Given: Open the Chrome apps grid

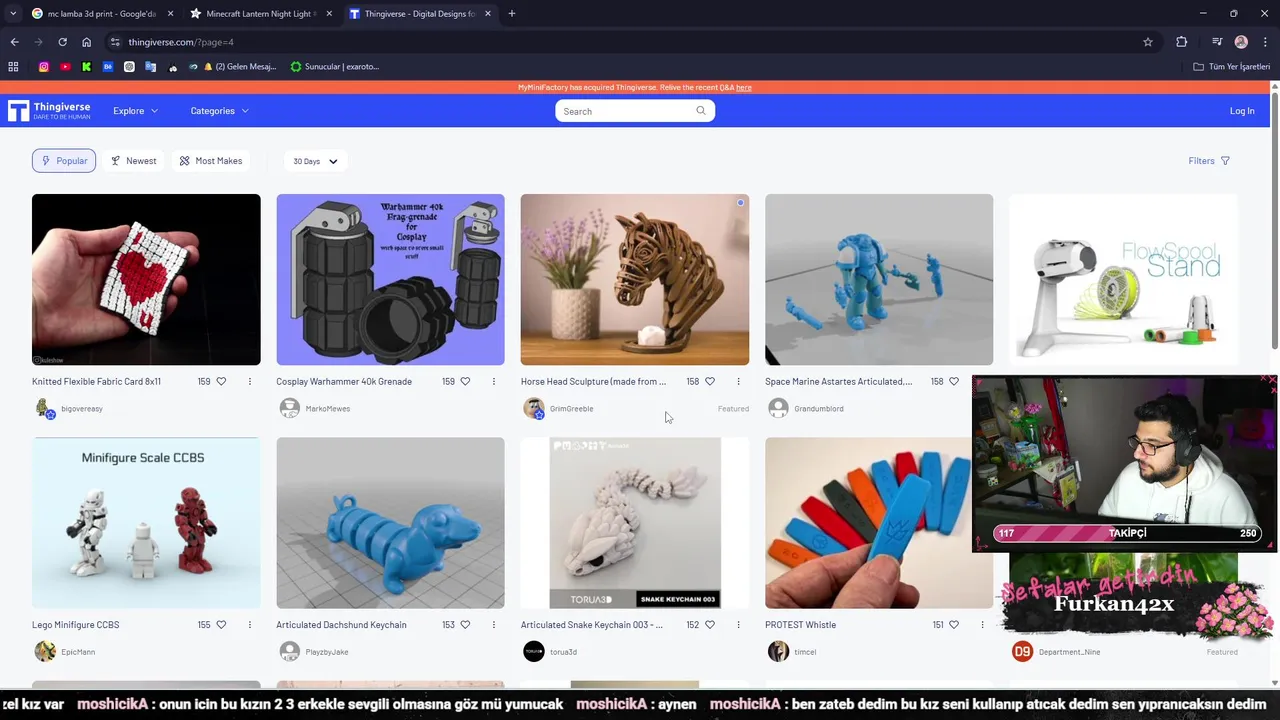Looking at the screenshot, I should (13, 67).
